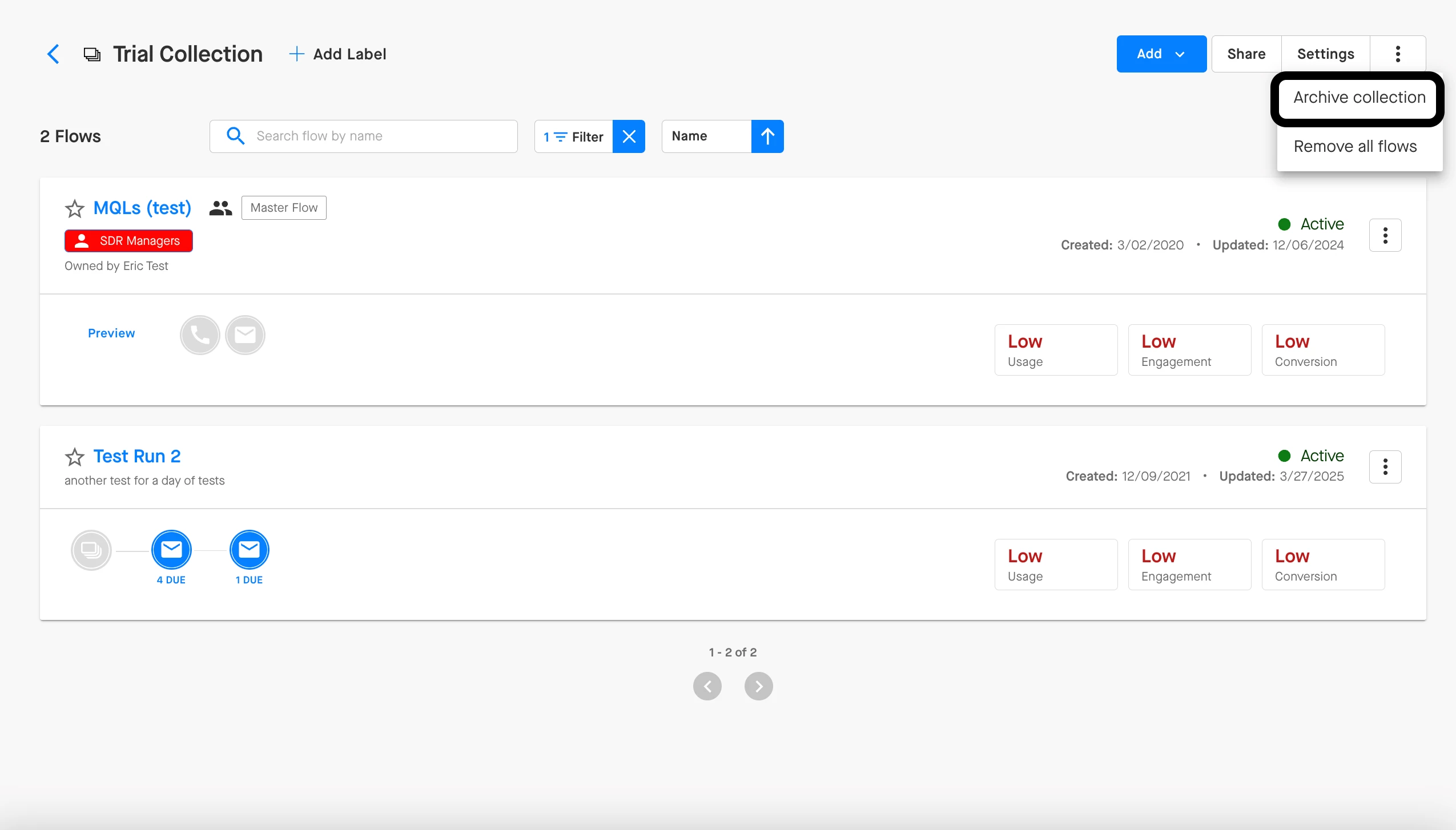Toggle ascending sort arrow next to Name
1456x830 pixels.
[x=767, y=136]
